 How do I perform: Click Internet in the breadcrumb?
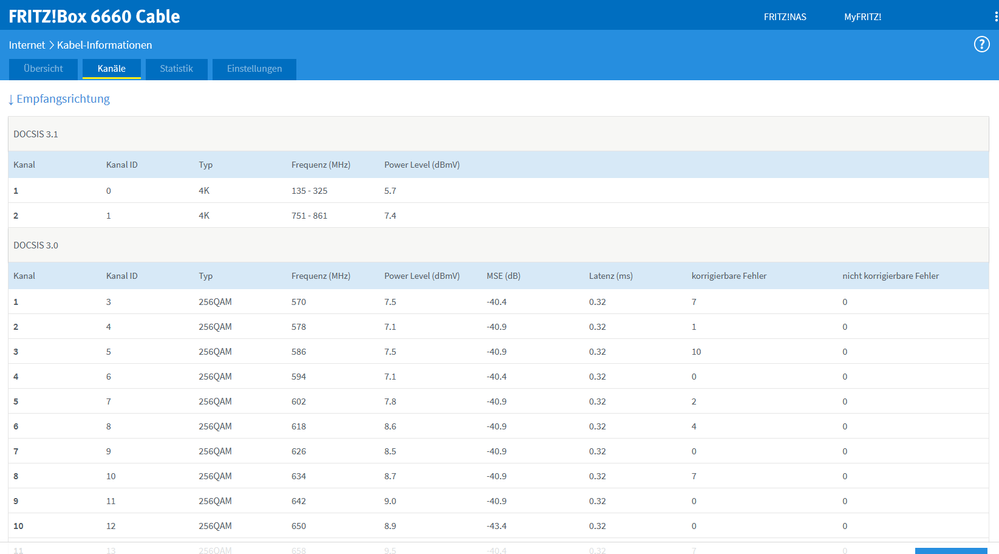27,45
